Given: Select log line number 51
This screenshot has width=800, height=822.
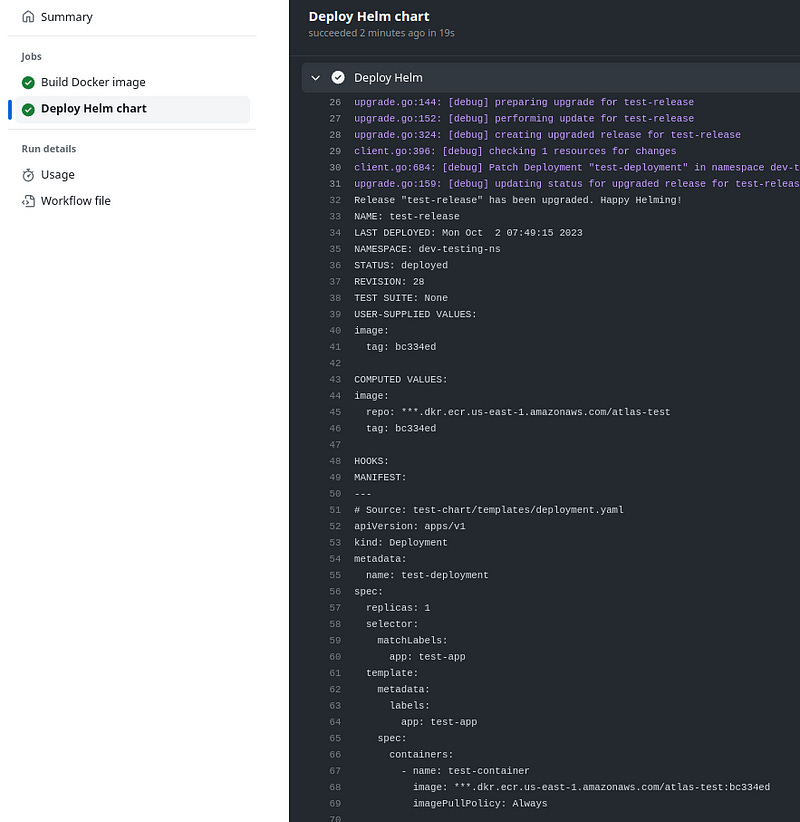Looking at the screenshot, I should (335, 510).
